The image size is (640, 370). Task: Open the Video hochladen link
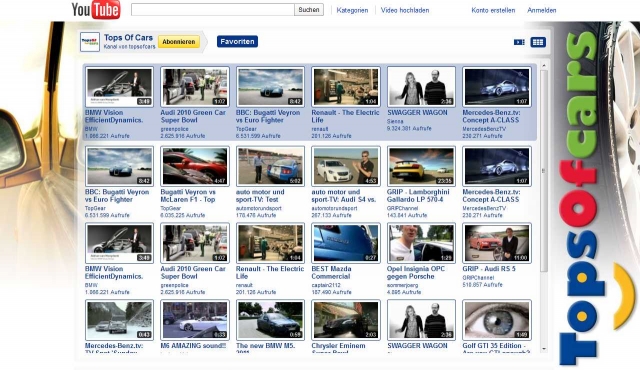pos(405,10)
